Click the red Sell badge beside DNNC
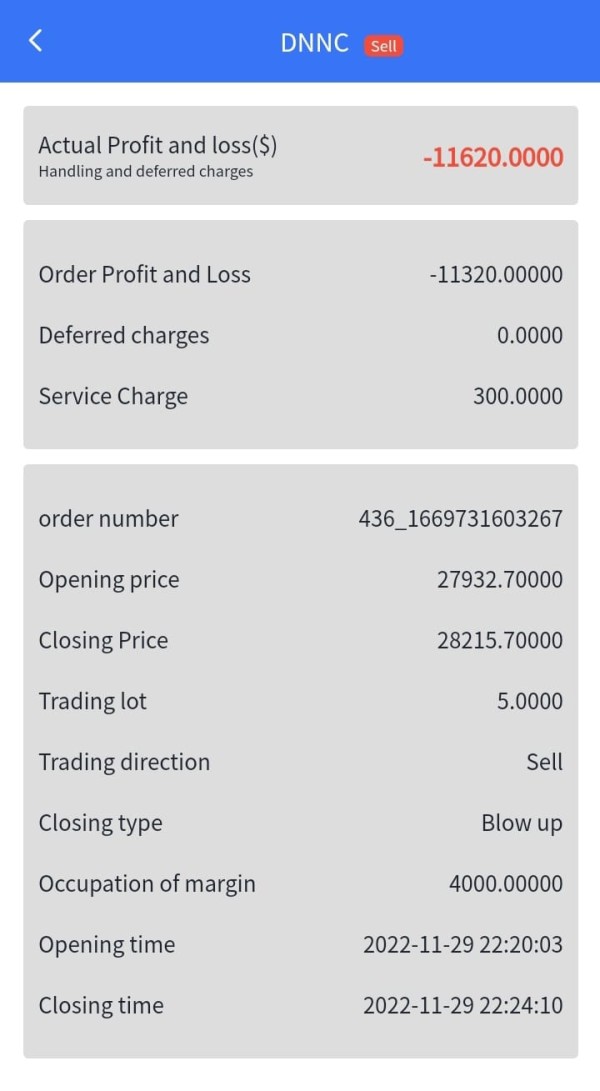600x1091 pixels. pyautogui.click(x=383, y=46)
